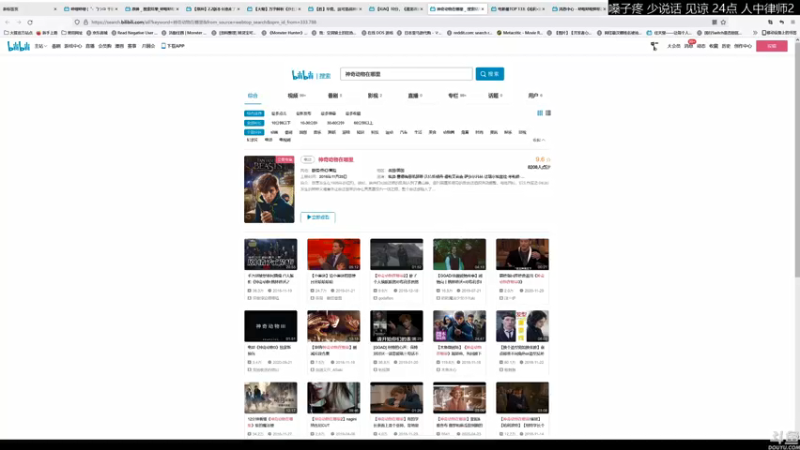This screenshot has height=450, width=800.
Task: Click the blue 搜索 search button
Action: point(490,74)
